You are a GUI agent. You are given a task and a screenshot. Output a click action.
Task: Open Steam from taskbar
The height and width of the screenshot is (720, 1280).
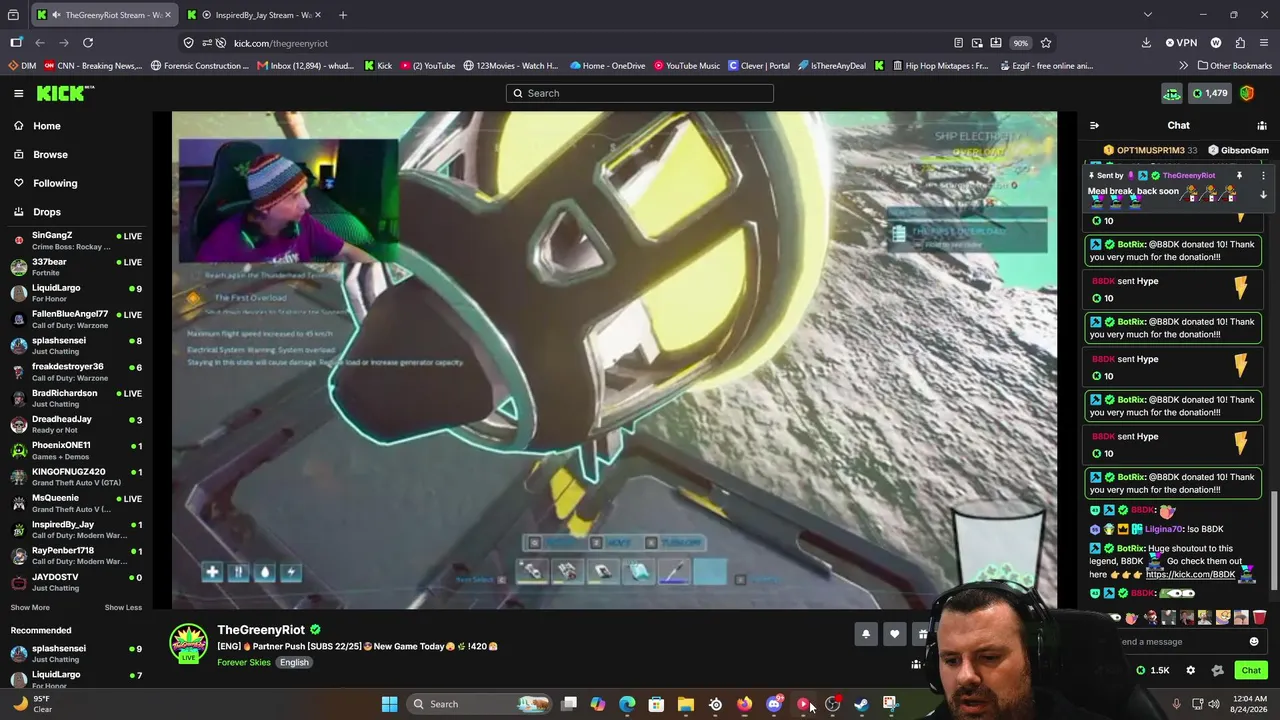tap(861, 704)
